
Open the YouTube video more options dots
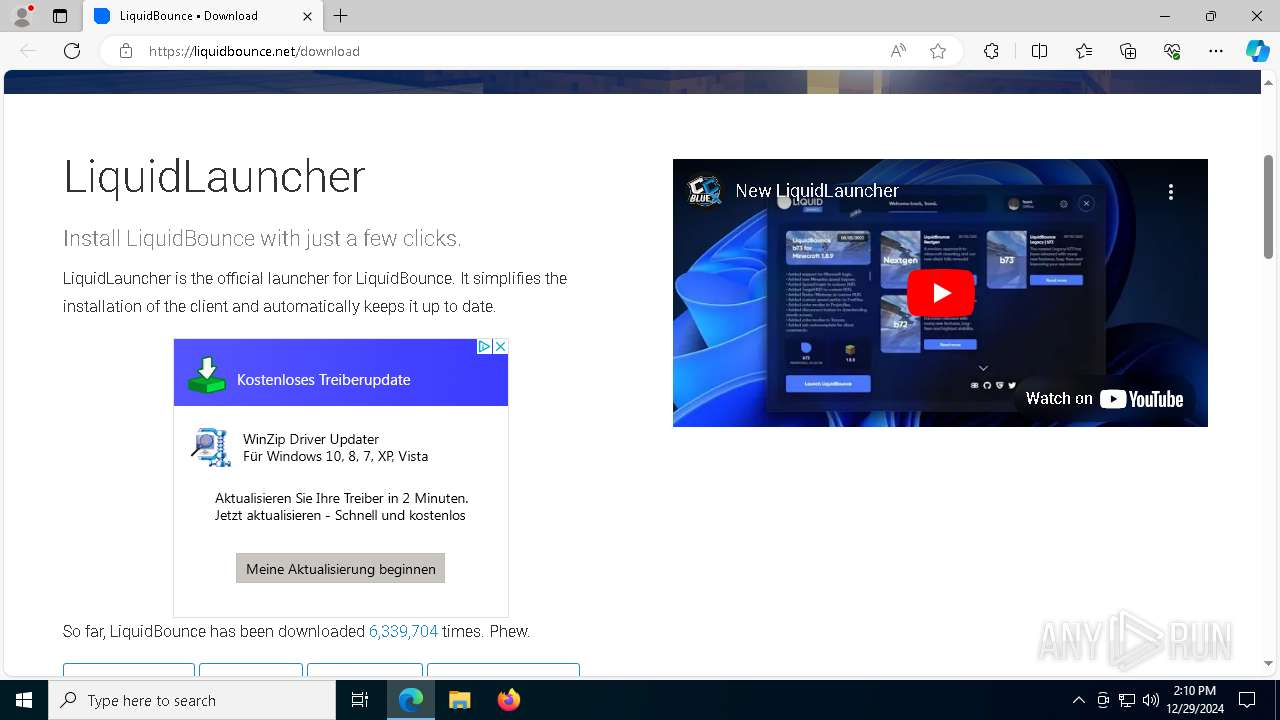pos(1170,192)
